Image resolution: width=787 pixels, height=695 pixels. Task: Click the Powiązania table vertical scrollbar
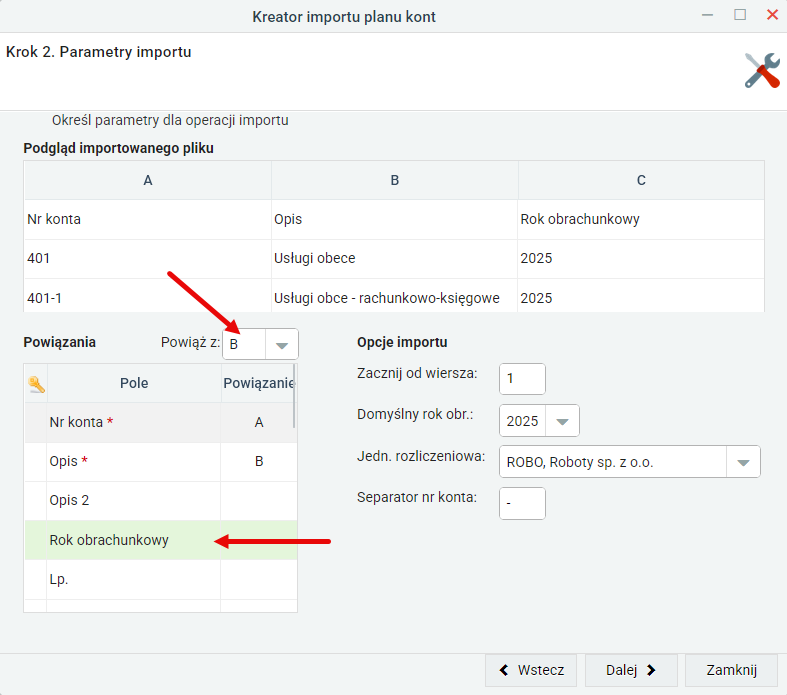[x=294, y=396]
